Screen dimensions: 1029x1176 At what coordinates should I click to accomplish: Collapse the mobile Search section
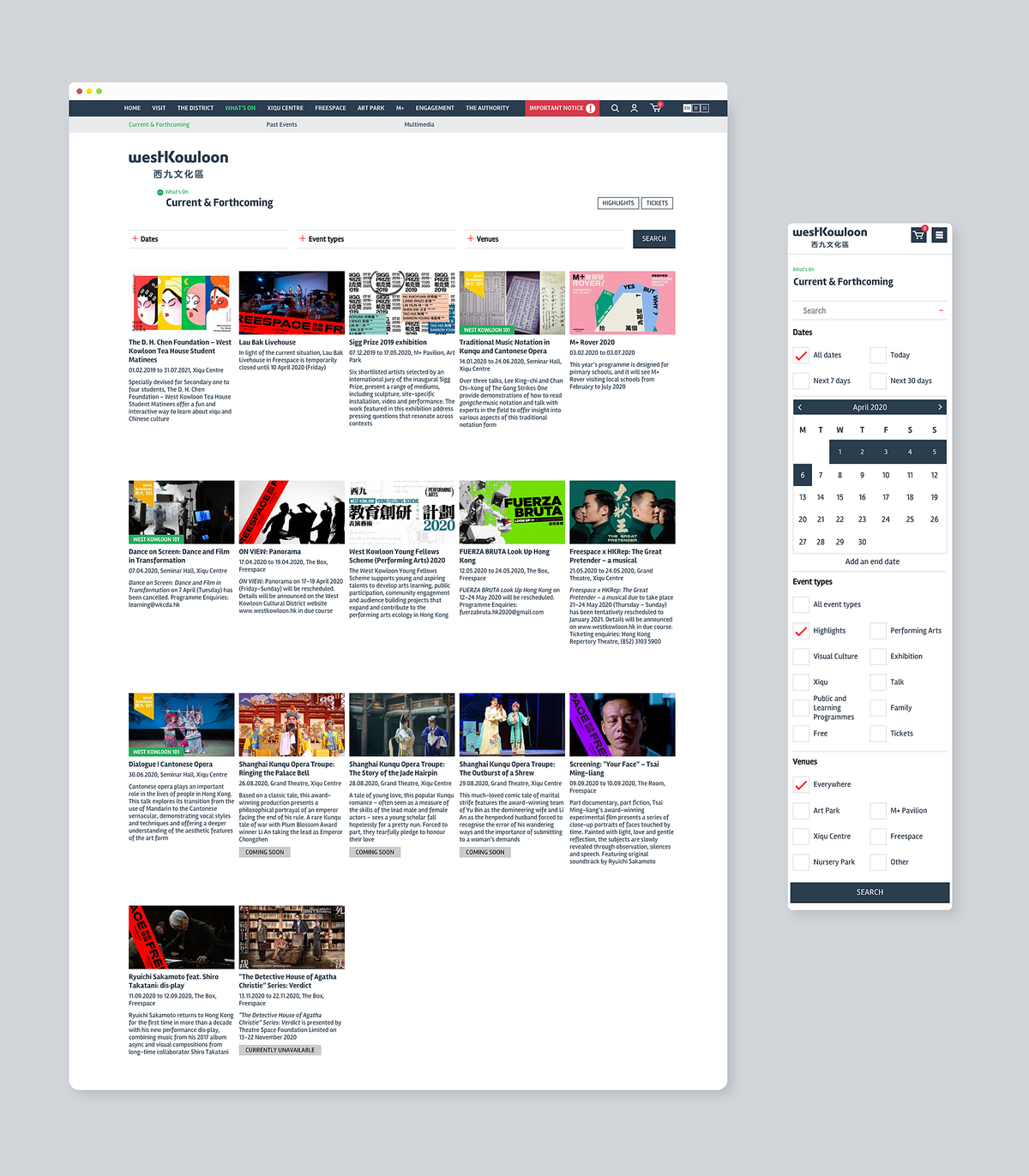941,310
